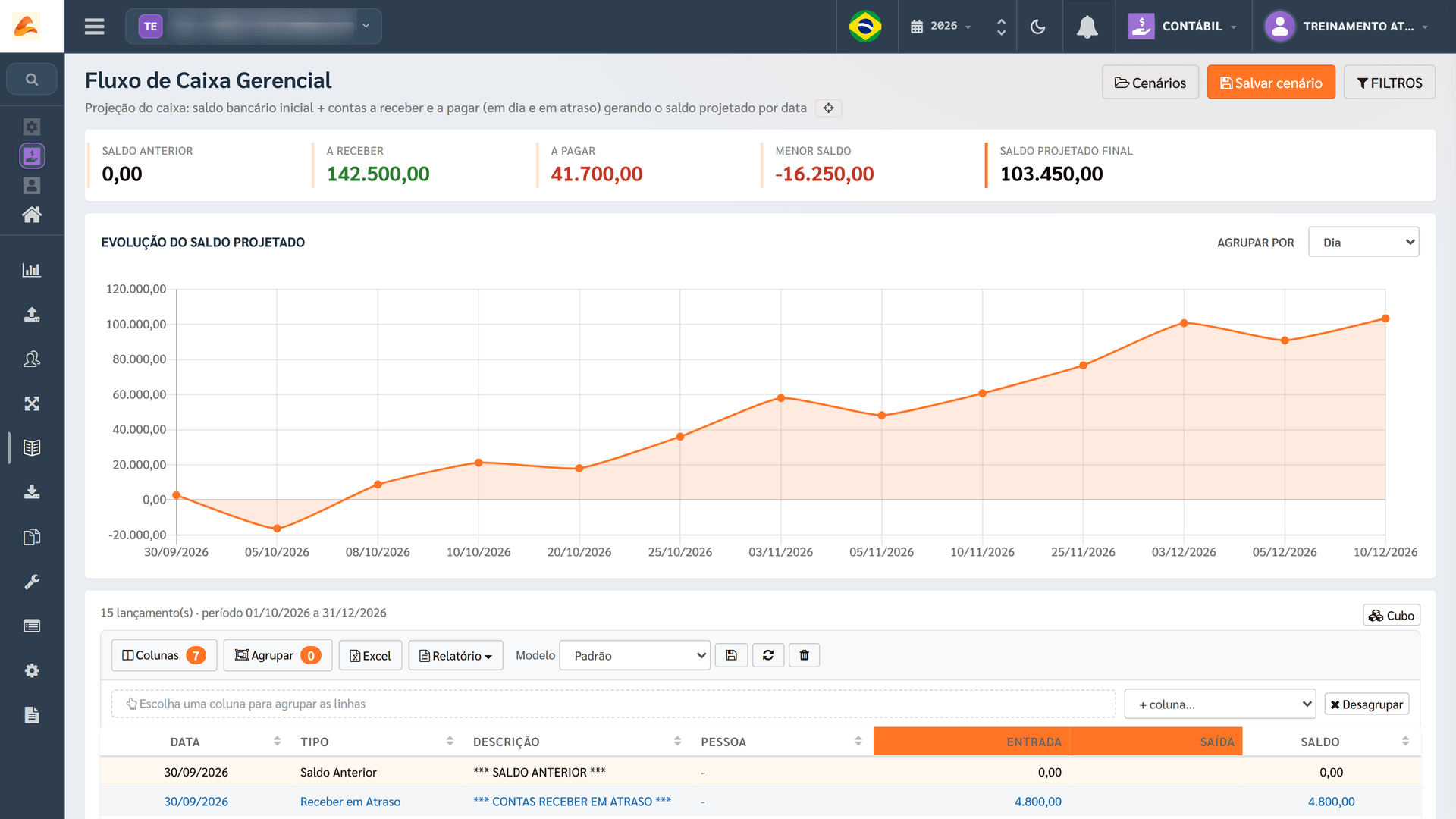Click chart point at 03/11/2026
Screen dimensions: 1456x819
(781, 398)
